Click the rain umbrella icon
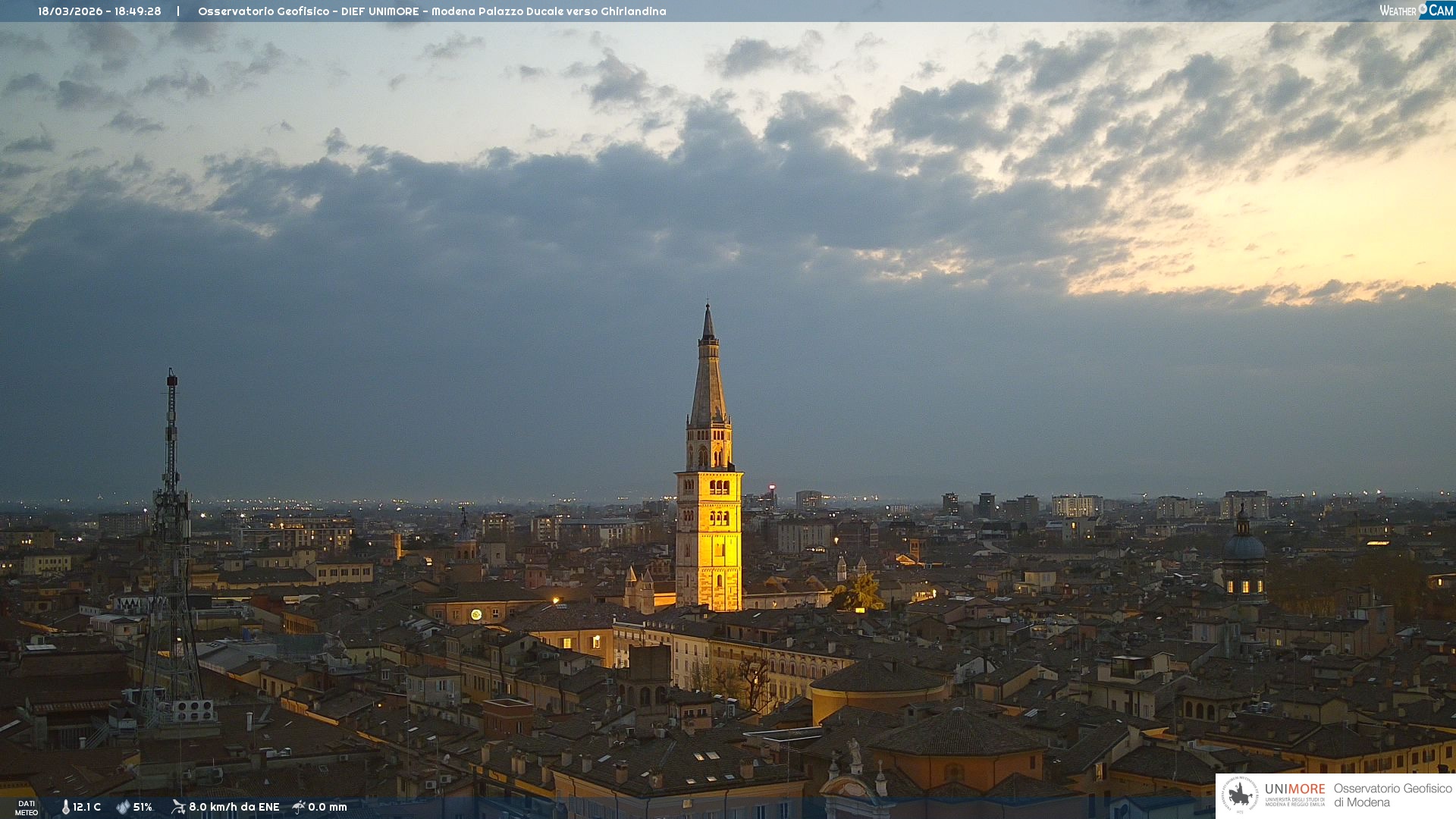The image size is (1456, 819). point(299,807)
